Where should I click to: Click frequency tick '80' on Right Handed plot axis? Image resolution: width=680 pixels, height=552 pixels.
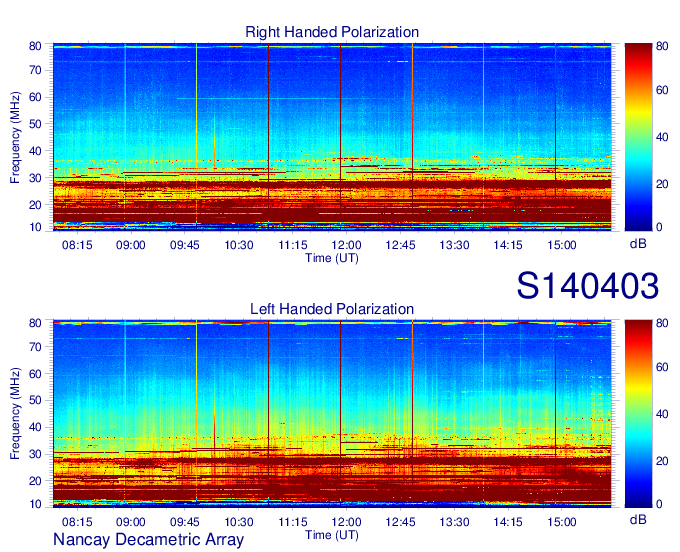tap(35, 46)
